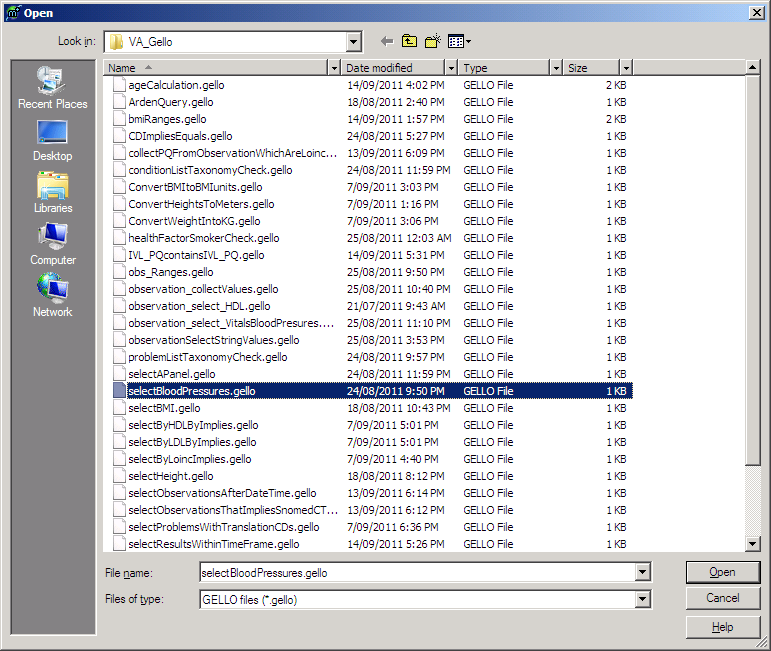Click file icon of selectAPanel.gello
Viewport: 771px width, 651px height.
tap(119, 374)
